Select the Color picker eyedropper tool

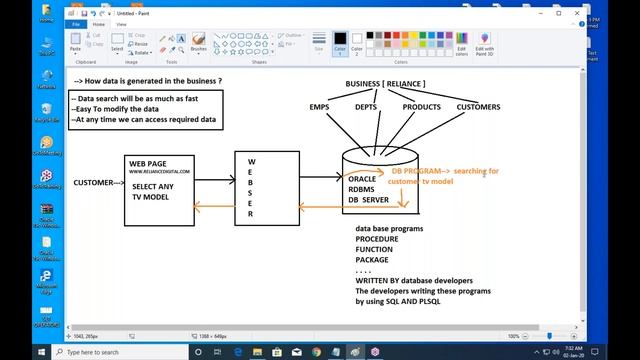(x=172, y=50)
